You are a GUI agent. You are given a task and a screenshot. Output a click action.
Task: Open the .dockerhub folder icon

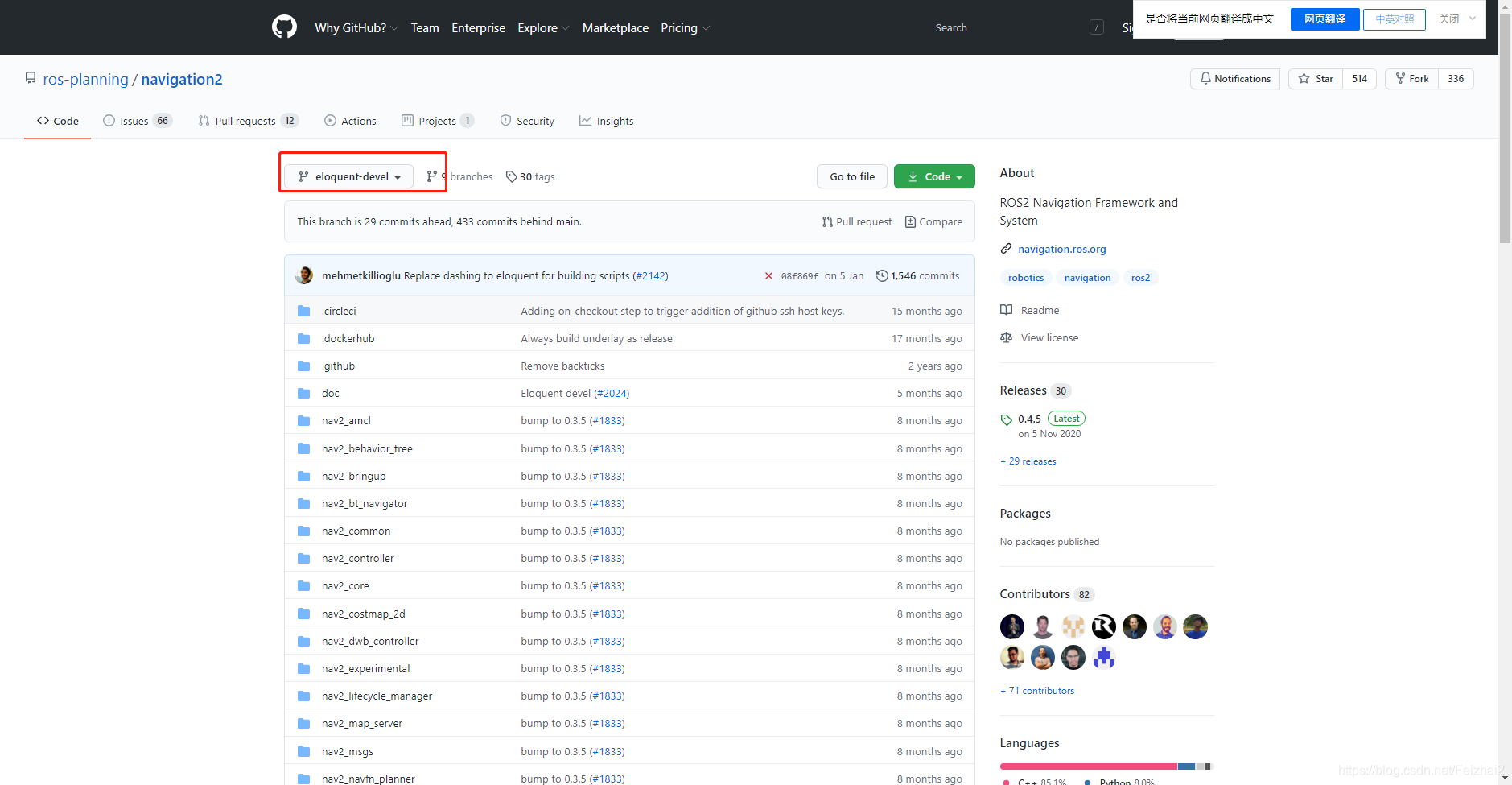click(x=303, y=338)
